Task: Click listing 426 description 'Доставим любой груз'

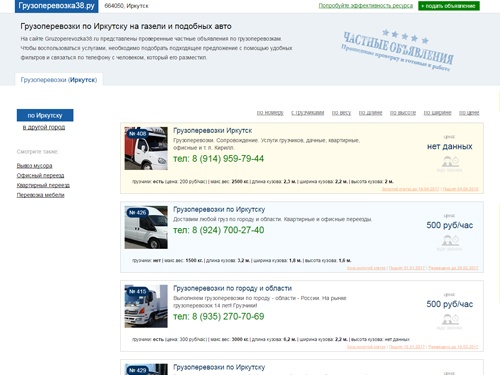Action: click(x=272, y=220)
